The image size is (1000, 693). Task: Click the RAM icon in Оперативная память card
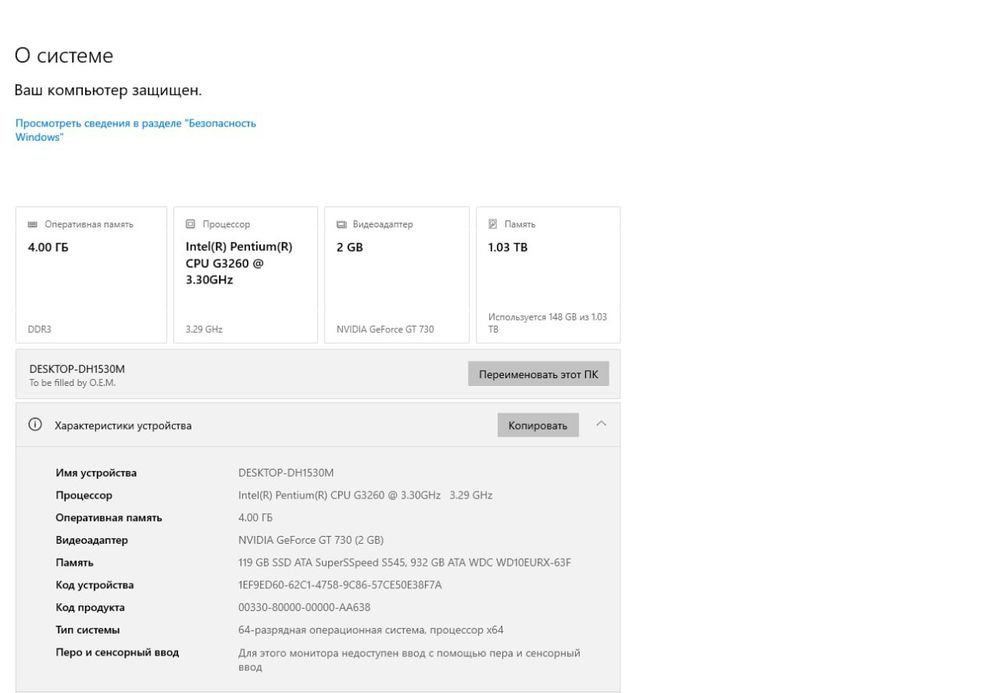tap(32, 225)
